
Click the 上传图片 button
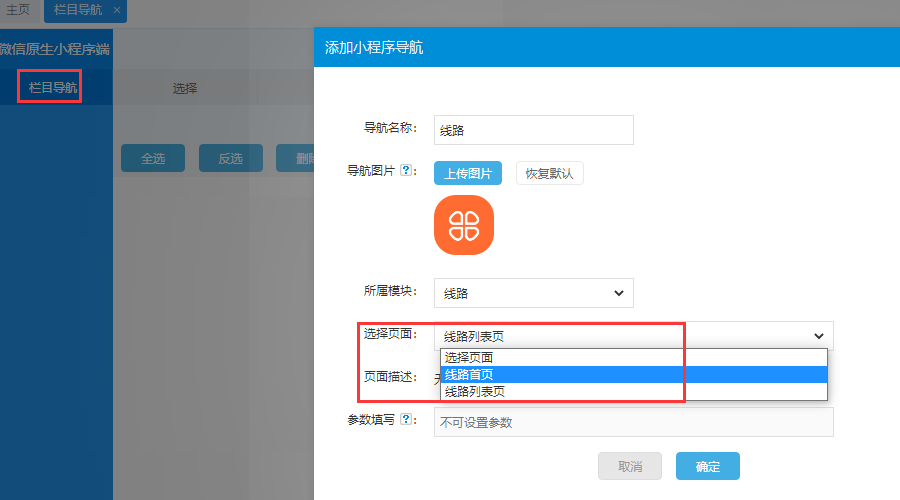coord(467,173)
